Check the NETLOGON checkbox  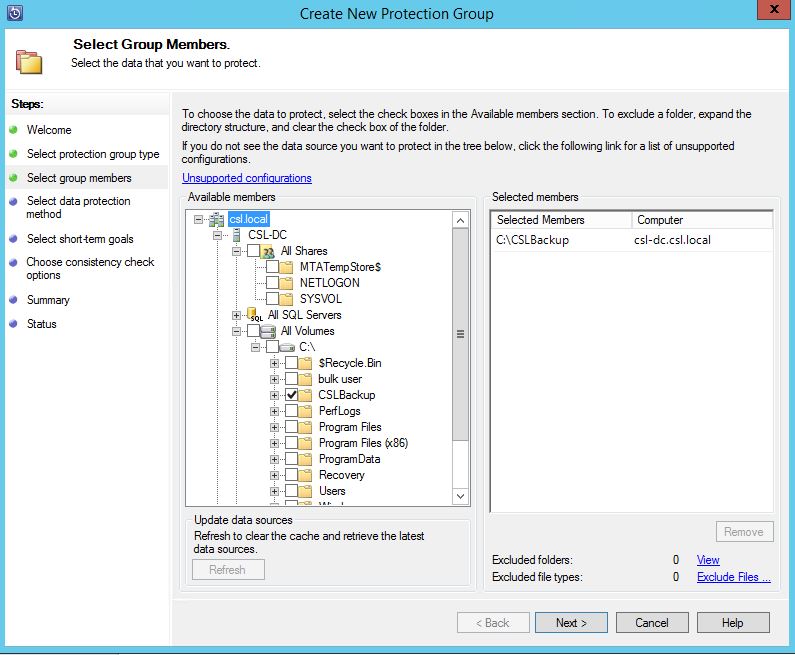tap(272, 283)
